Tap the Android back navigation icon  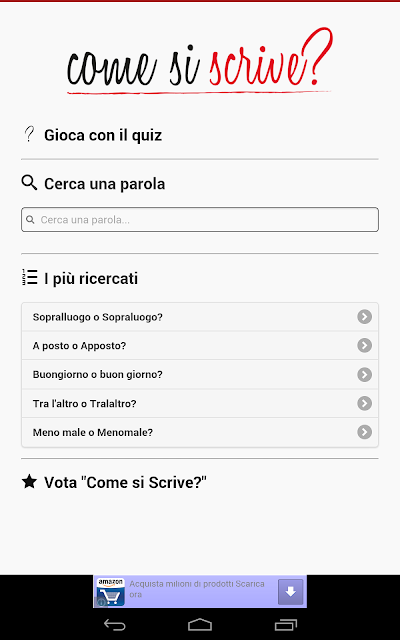point(114,624)
